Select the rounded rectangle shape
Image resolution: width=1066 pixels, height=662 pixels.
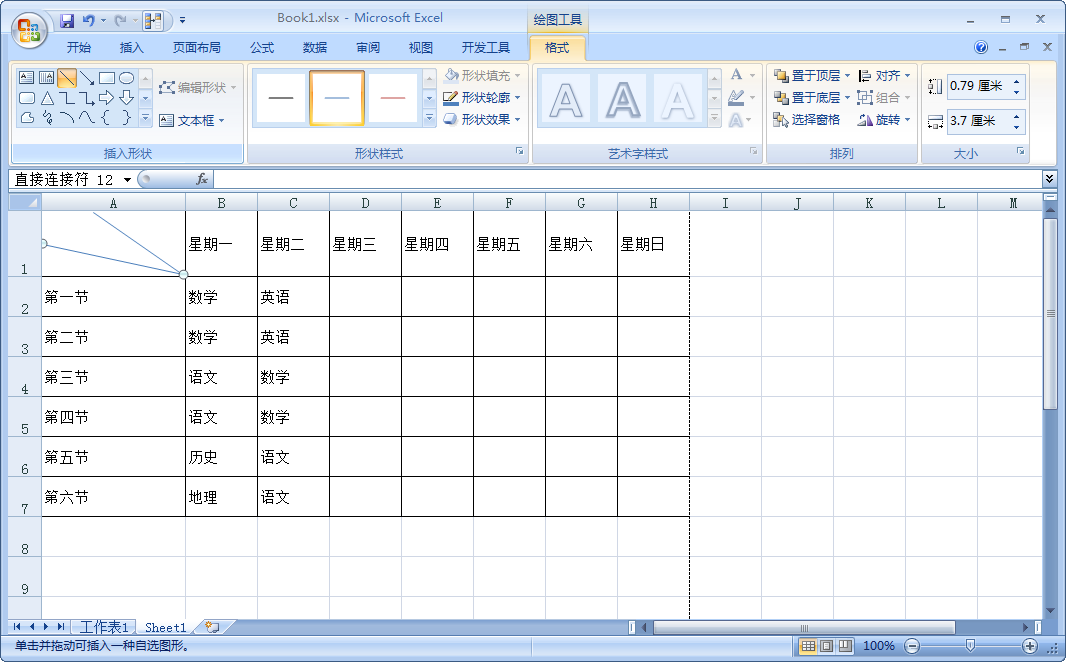(27, 98)
